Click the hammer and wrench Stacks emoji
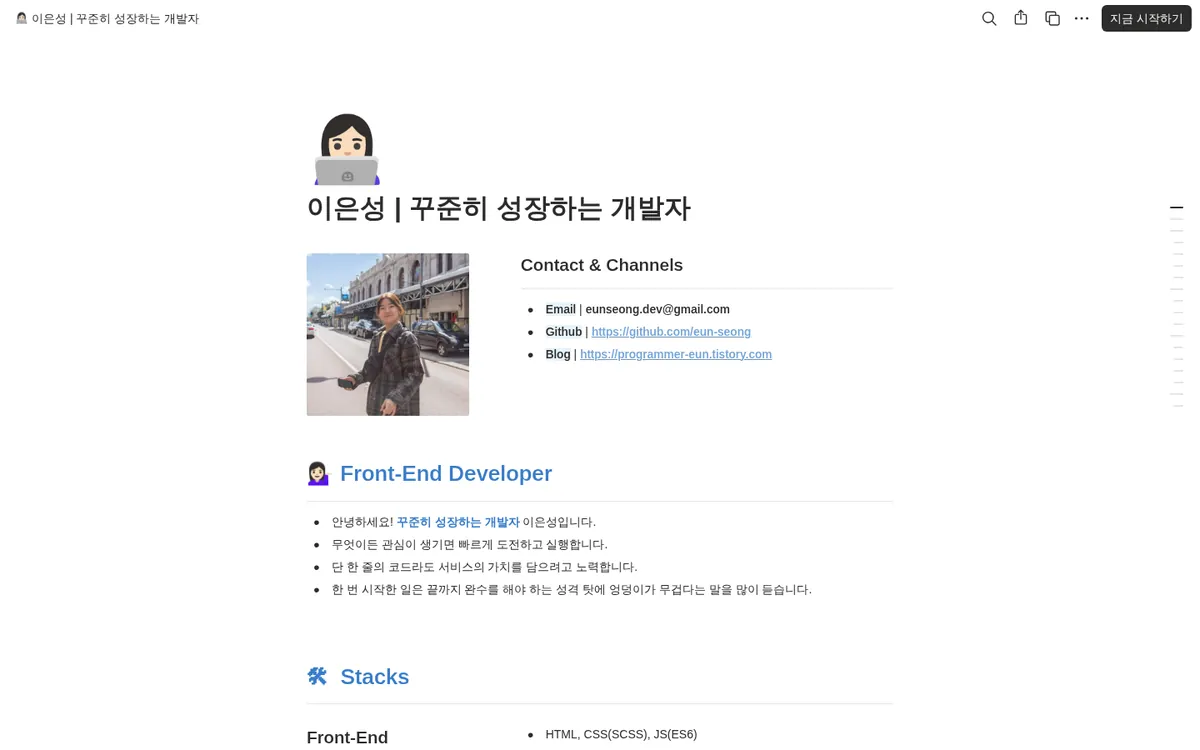The width and height of the screenshot is (1200, 750). tap(317, 677)
